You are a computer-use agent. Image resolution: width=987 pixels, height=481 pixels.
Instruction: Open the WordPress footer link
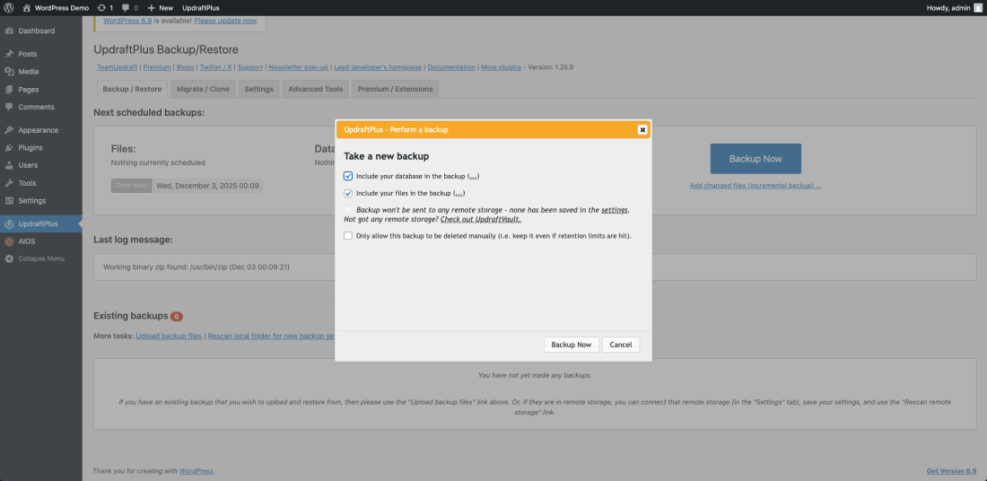coord(196,471)
